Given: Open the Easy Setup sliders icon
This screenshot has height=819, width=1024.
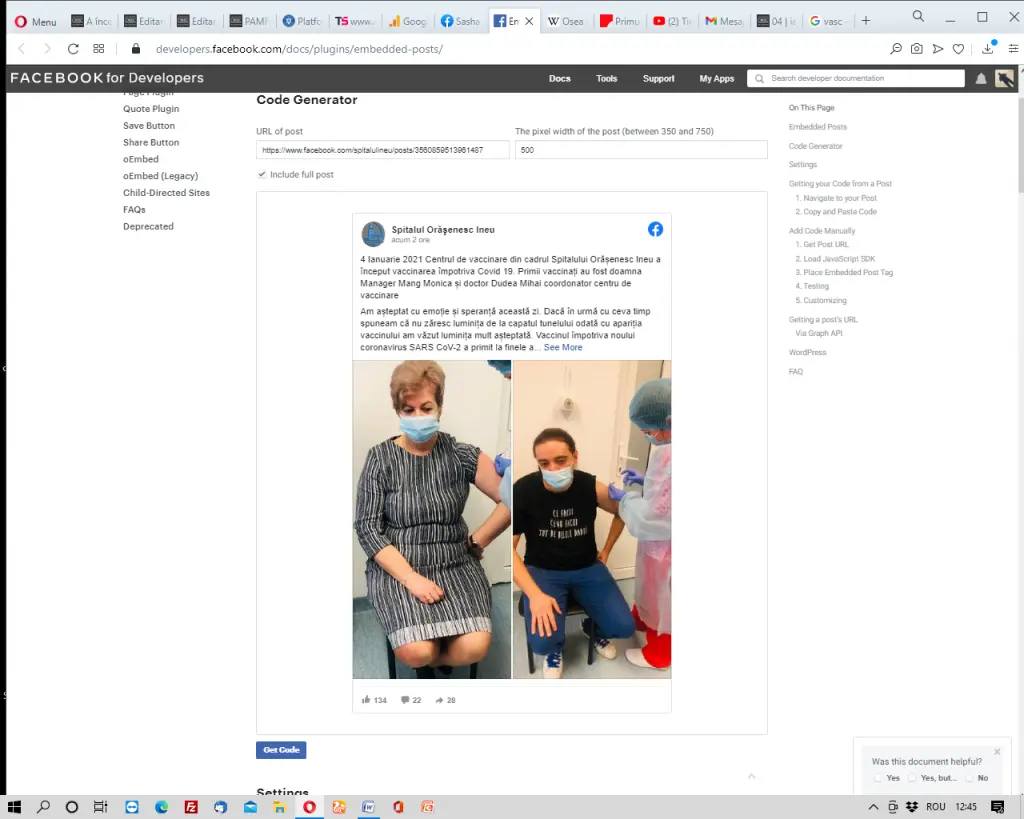Looking at the screenshot, I should (1013, 49).
